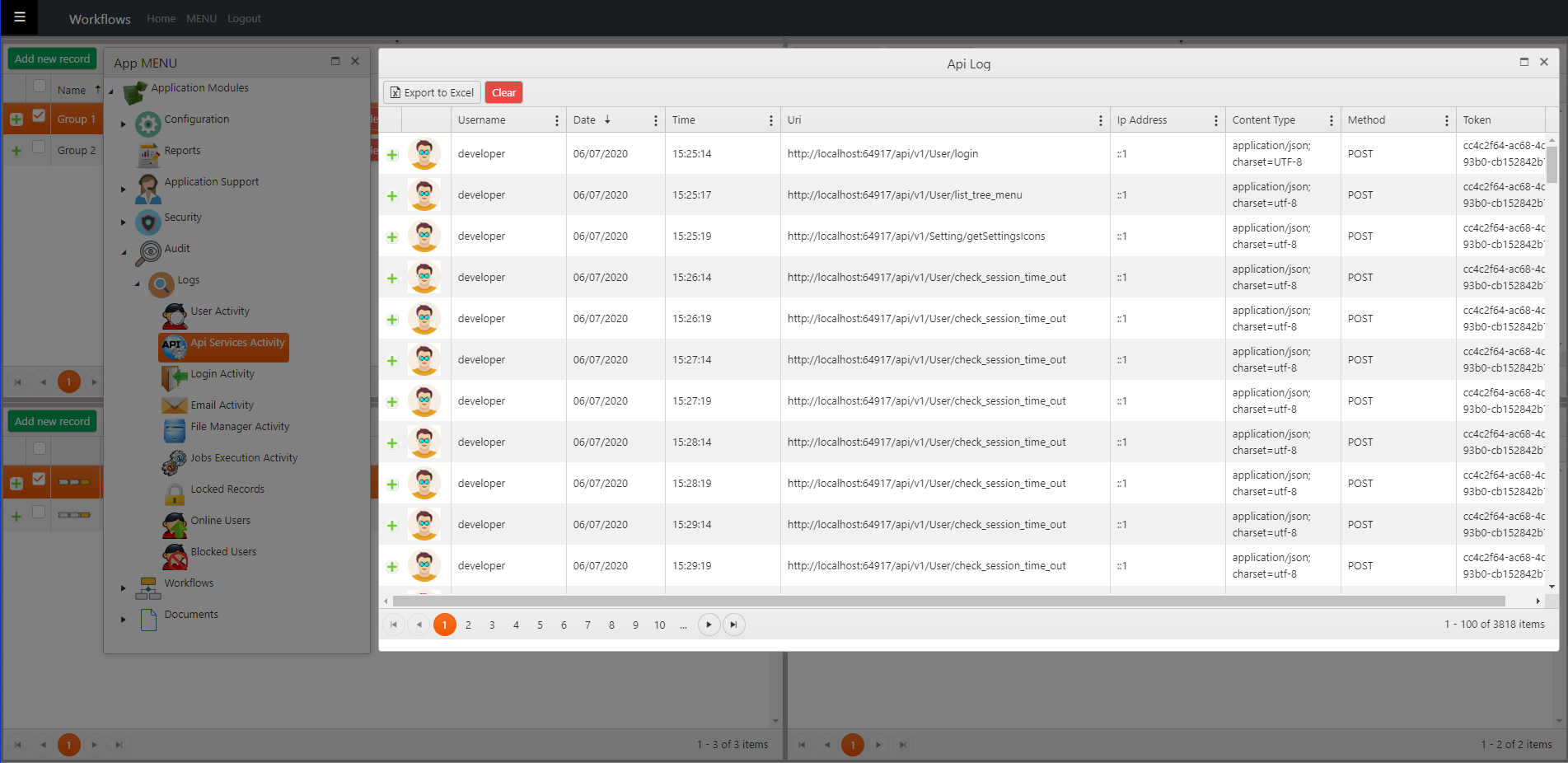Go to next page of Api Log
The image size is (1568, 763).
(x=709, y=625)
